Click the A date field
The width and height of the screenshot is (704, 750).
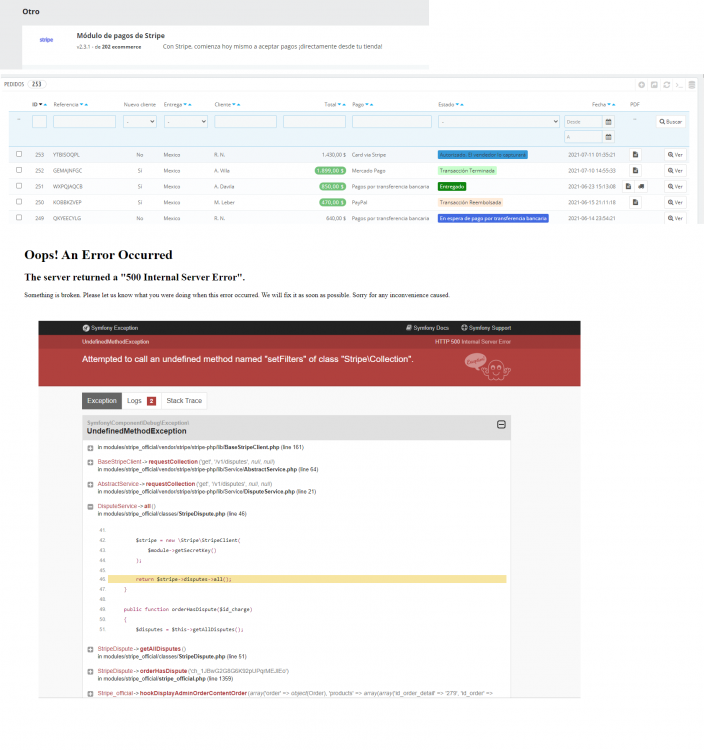(583, 137)
